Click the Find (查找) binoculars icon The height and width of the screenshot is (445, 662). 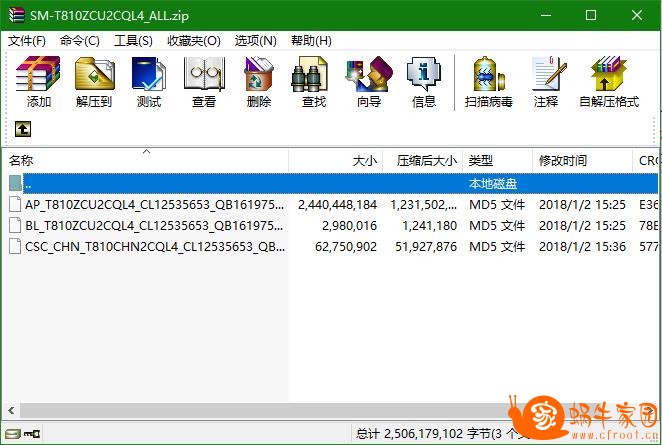point(309,74)
